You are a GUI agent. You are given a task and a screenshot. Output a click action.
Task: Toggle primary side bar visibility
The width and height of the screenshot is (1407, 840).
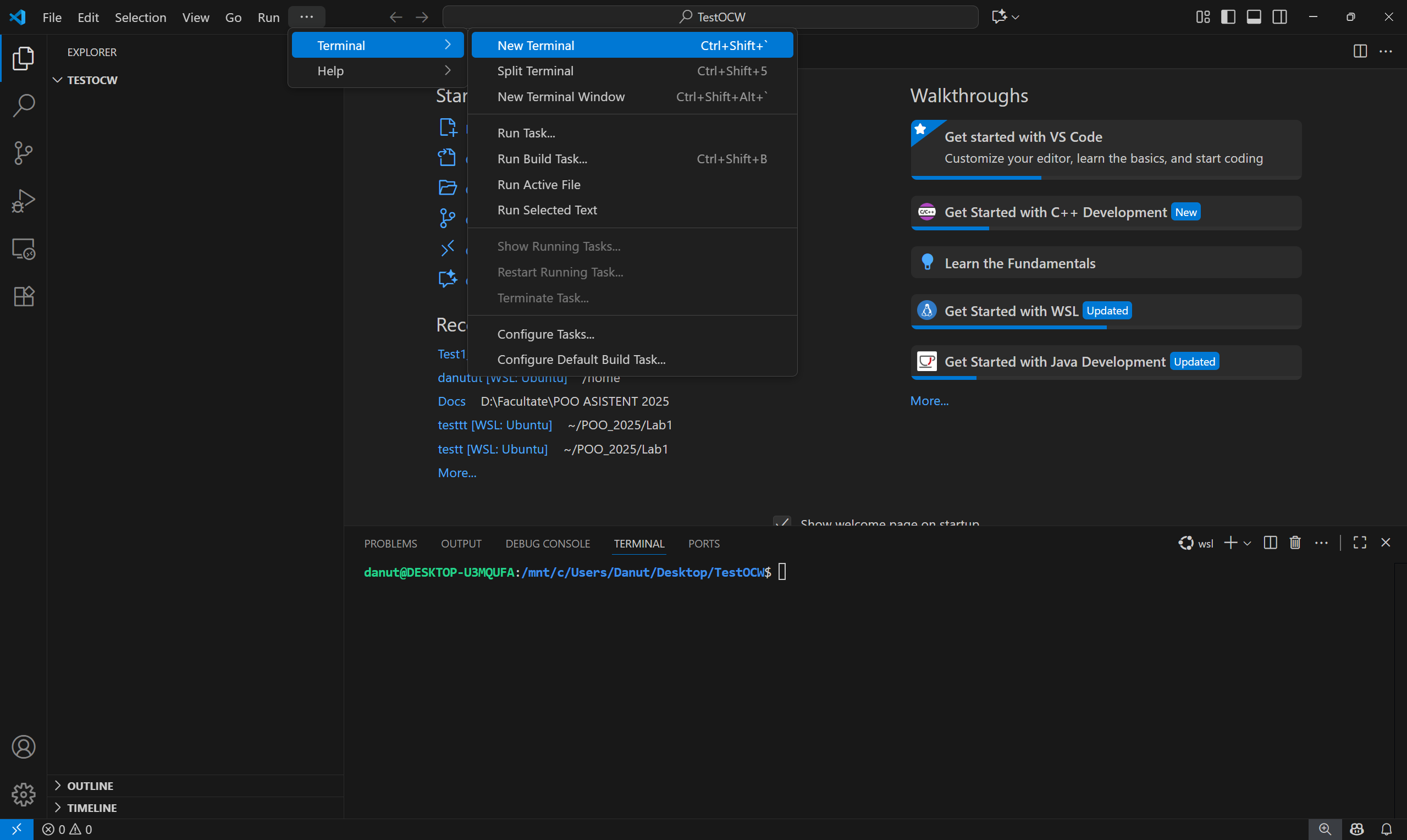pos(1228,17)
